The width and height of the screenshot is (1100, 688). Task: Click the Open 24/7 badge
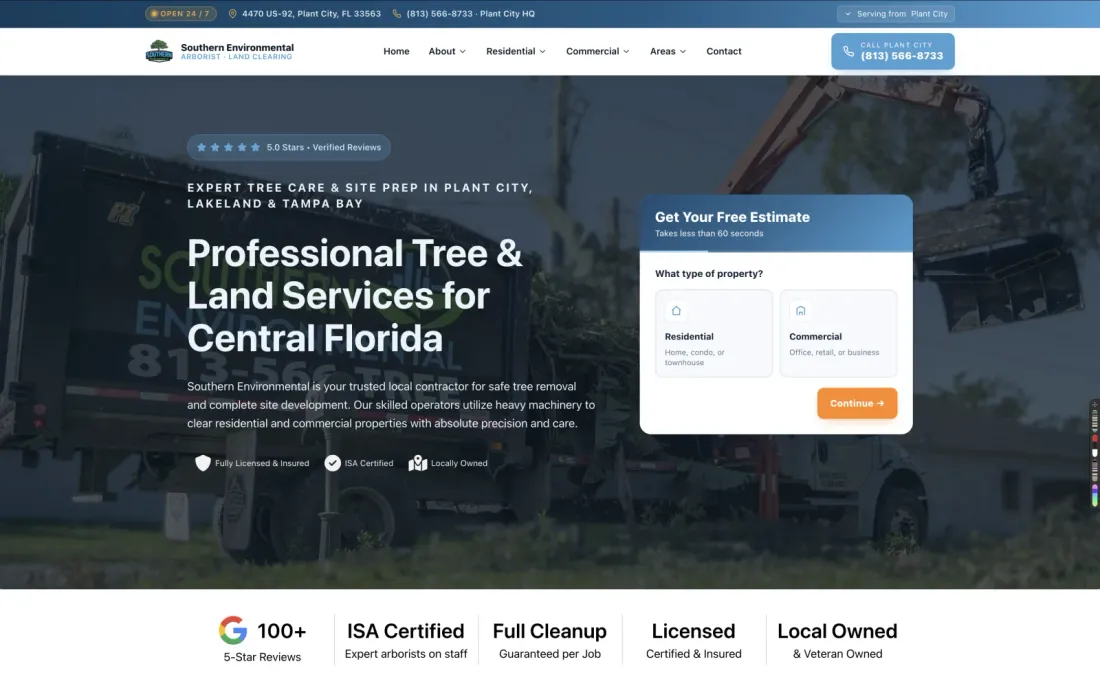coord(181,13)
